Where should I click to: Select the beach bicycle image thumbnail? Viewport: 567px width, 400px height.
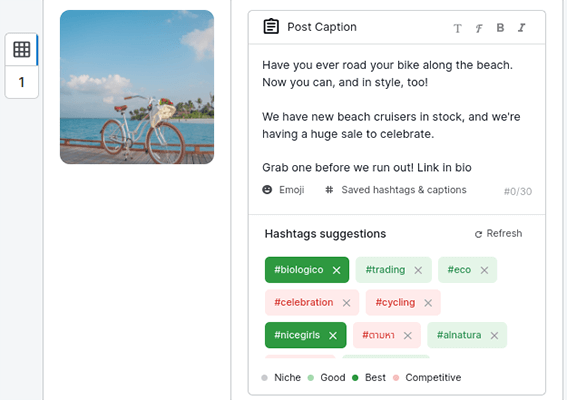(x=137, y=87)
